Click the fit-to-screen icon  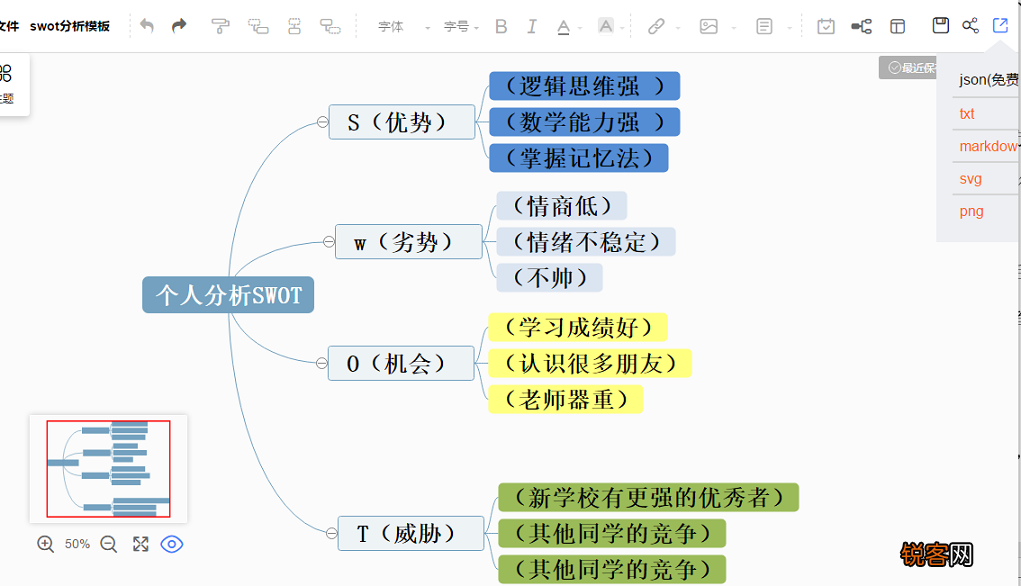141,544
